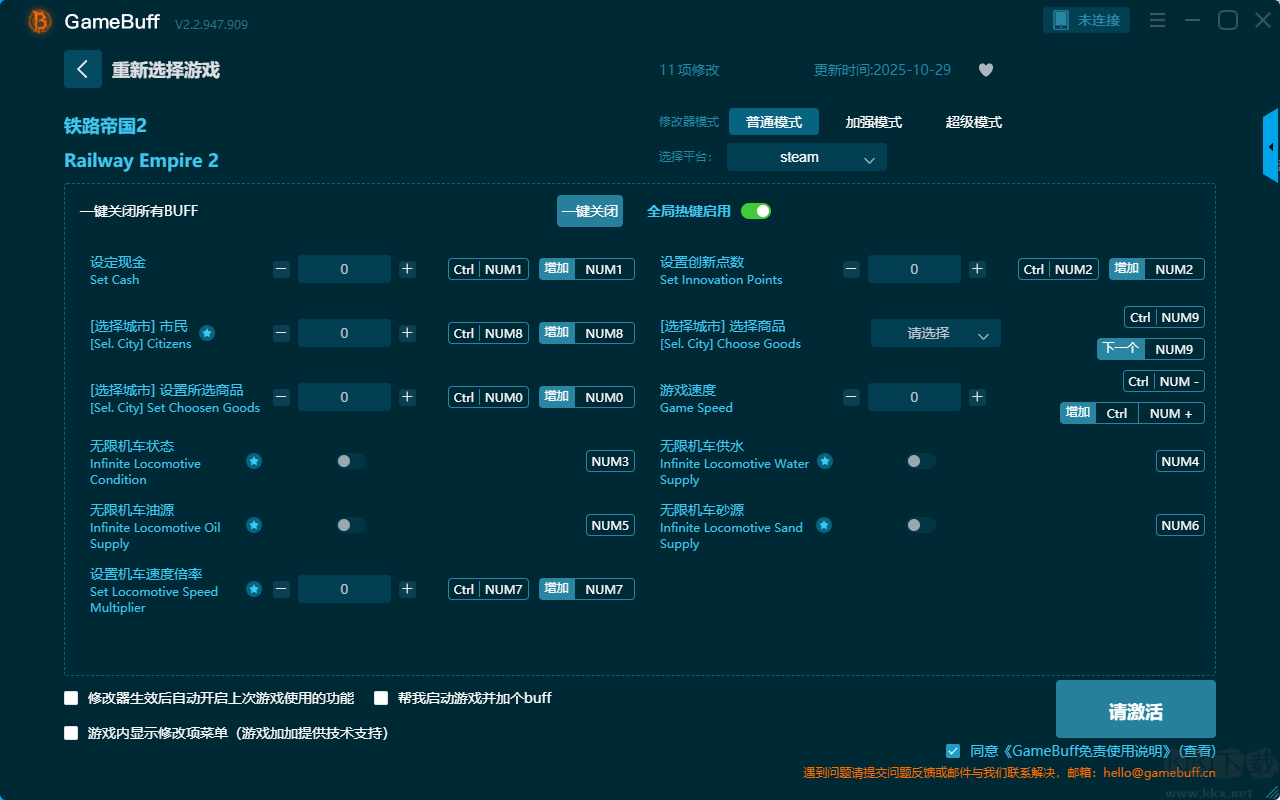The width and height of the screenshot is (1280, 800).
Task: Enable Infinite Locomotive Oil Supply
Action: click(351, 525)
